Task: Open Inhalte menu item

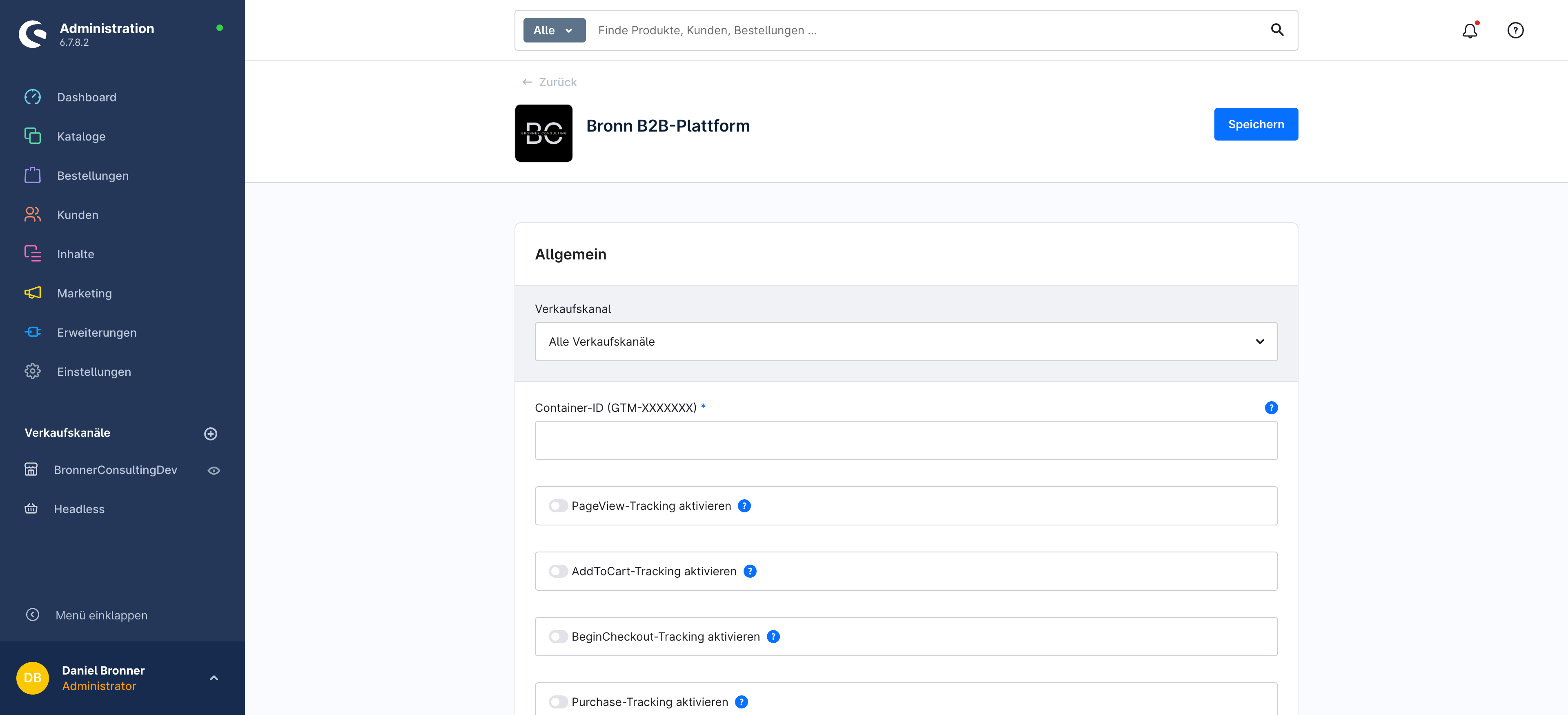Action: click(76, 254)
